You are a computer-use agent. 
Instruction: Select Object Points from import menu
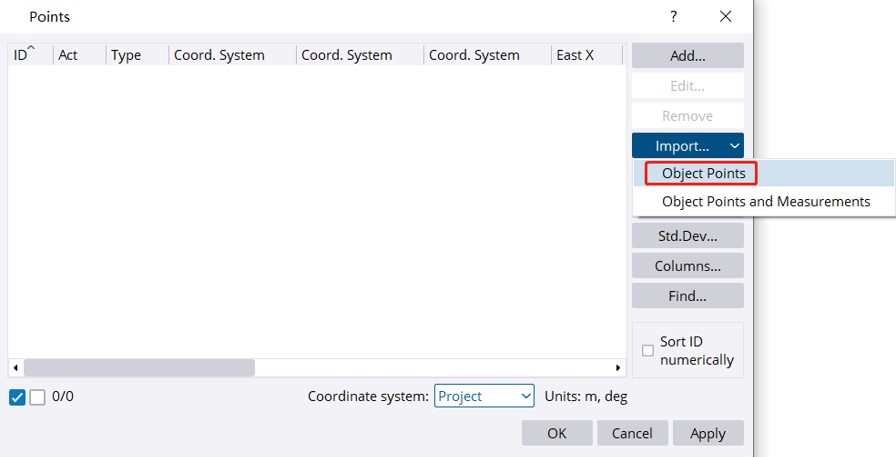click(x=703, y=173)
